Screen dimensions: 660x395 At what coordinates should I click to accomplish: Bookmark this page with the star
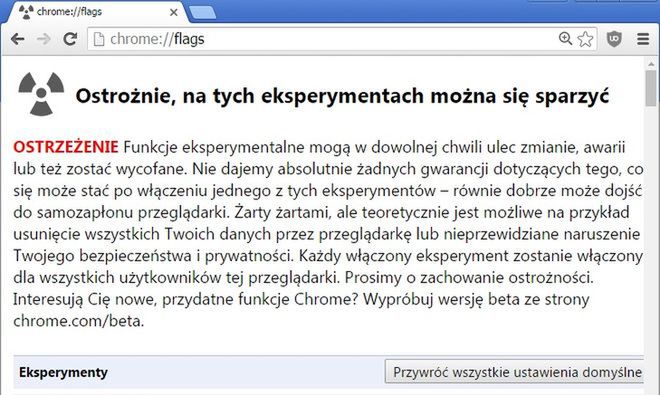[x=585, y=39]
